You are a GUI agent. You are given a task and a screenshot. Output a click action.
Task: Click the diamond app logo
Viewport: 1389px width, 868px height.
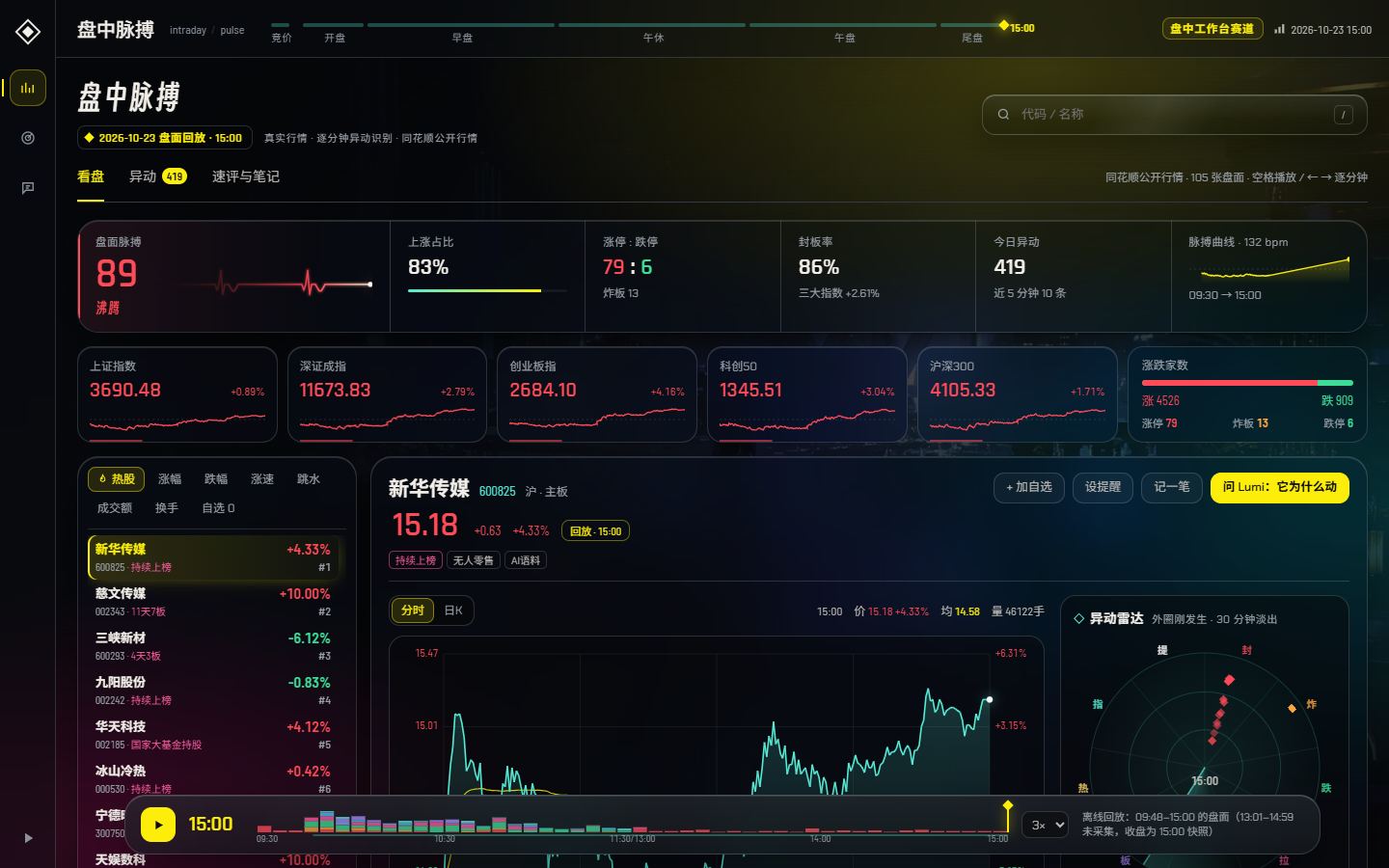pyautogui.click(x=28, y=32)
